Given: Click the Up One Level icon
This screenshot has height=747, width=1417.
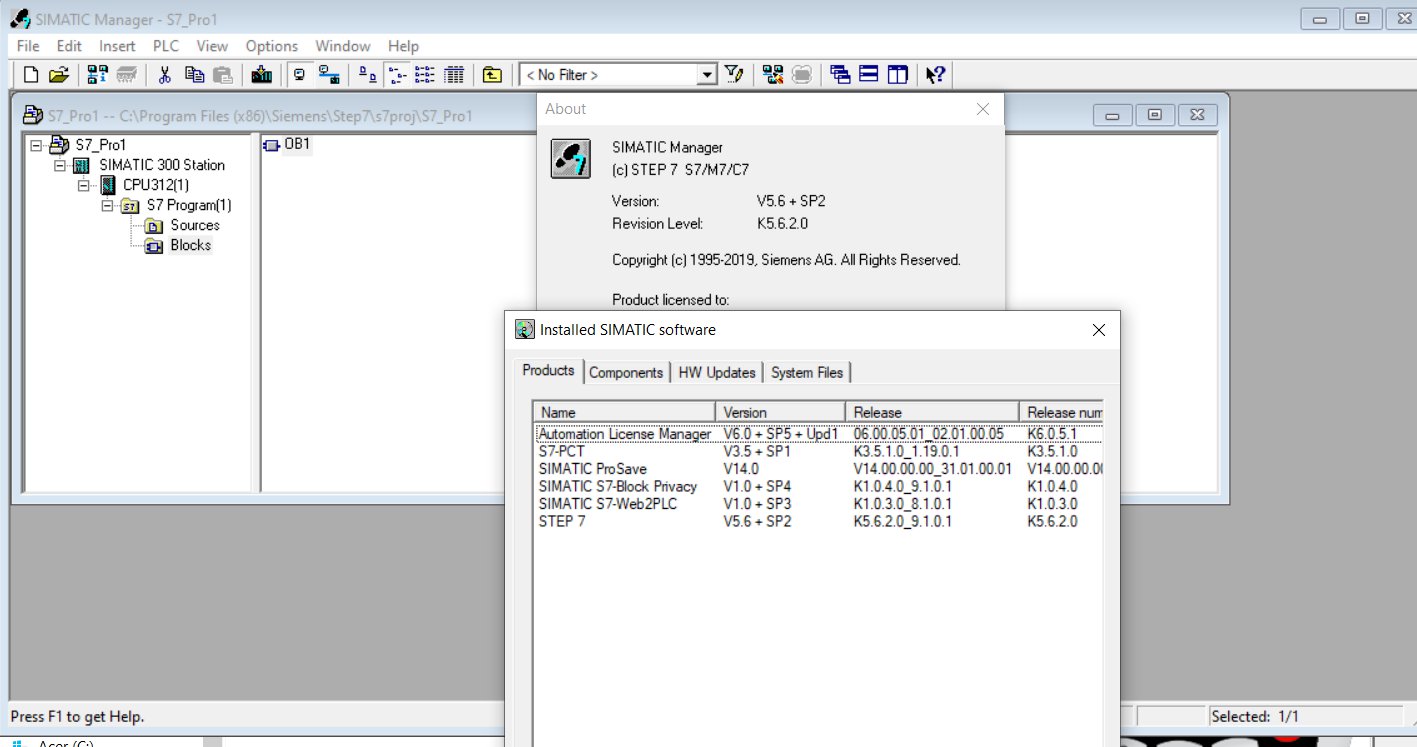Looking at the screenshot, I should pyautogui.click(x=492, y=74).
